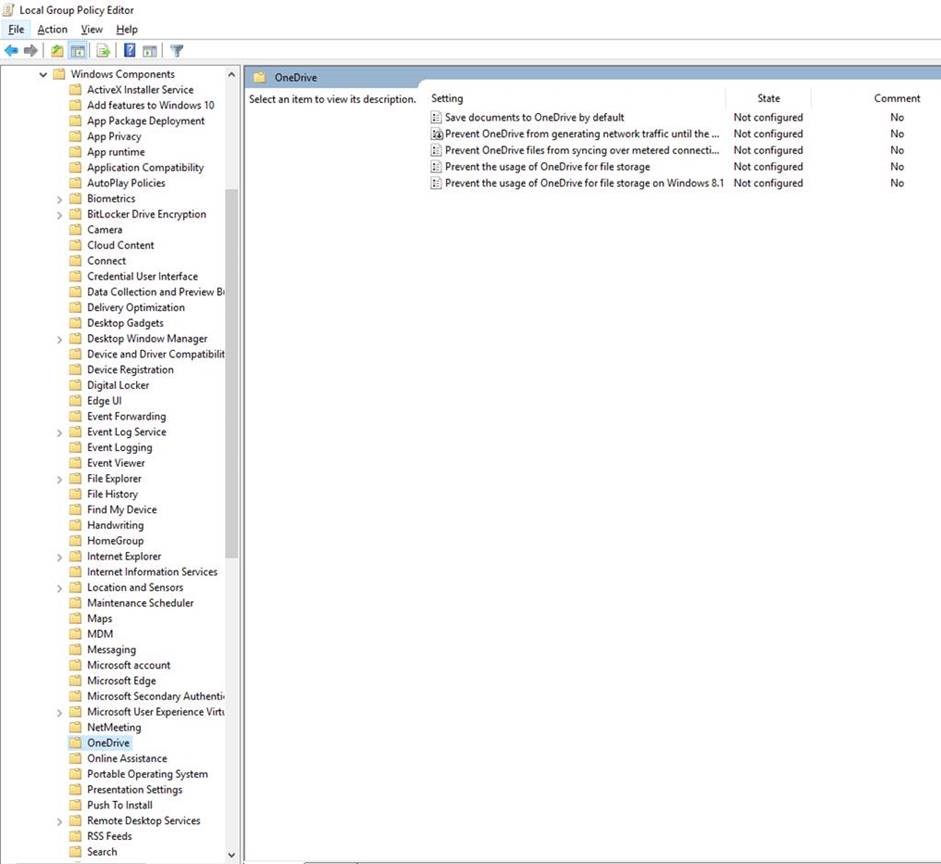Expand BitLocker Drive Encryption

click(x=59, y=215)
